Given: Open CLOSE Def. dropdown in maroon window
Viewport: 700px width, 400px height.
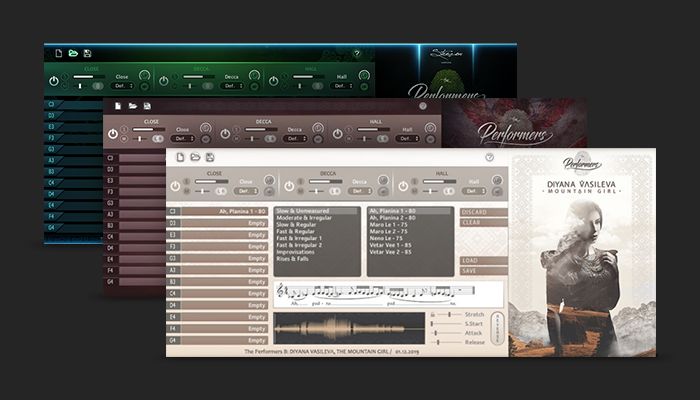Looking at the screenshot, I should point(183,139).
